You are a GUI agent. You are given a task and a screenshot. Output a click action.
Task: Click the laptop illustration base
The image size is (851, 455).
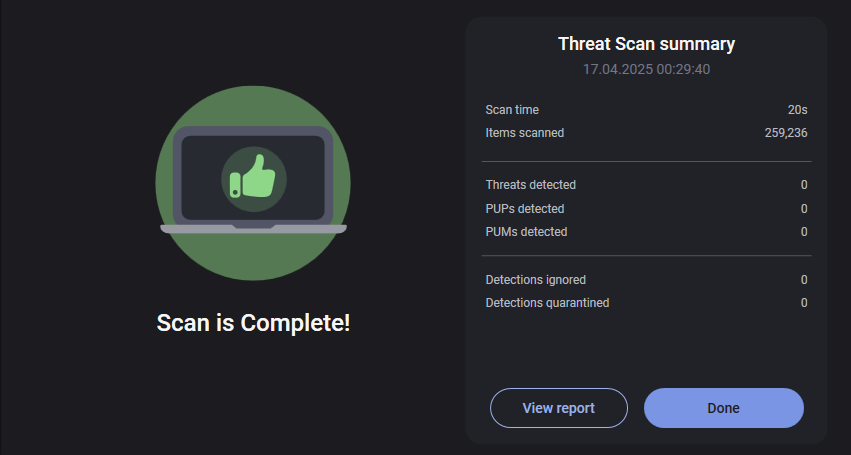[253, 229]
